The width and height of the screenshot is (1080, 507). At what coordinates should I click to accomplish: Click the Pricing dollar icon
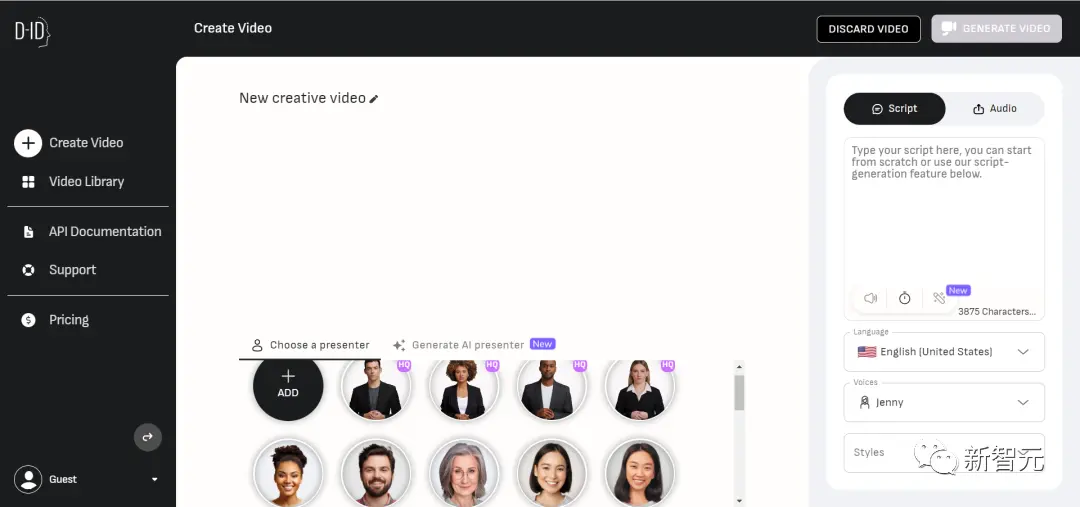[x=28, y=320]
